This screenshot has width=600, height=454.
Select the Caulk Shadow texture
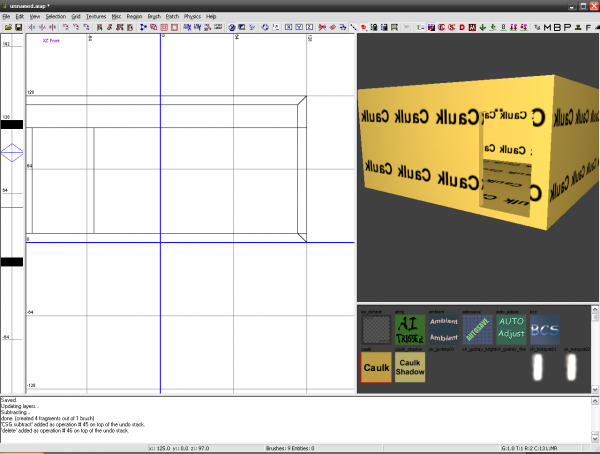pyautogui.click(x=410, y=367)
